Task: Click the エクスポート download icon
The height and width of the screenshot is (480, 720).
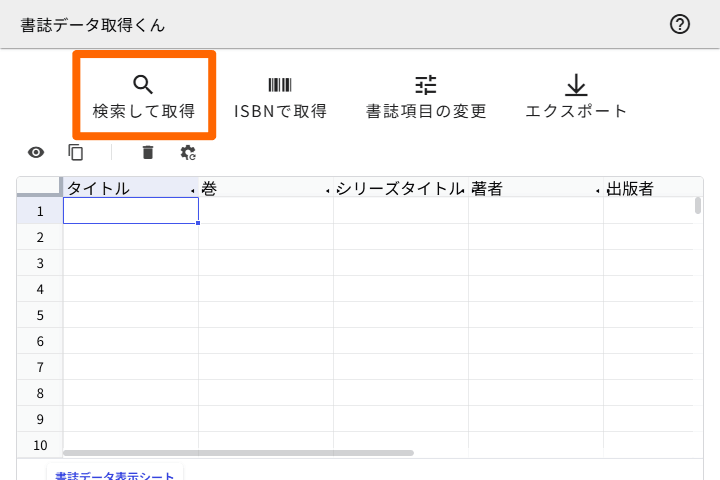Action: [576, 85]
